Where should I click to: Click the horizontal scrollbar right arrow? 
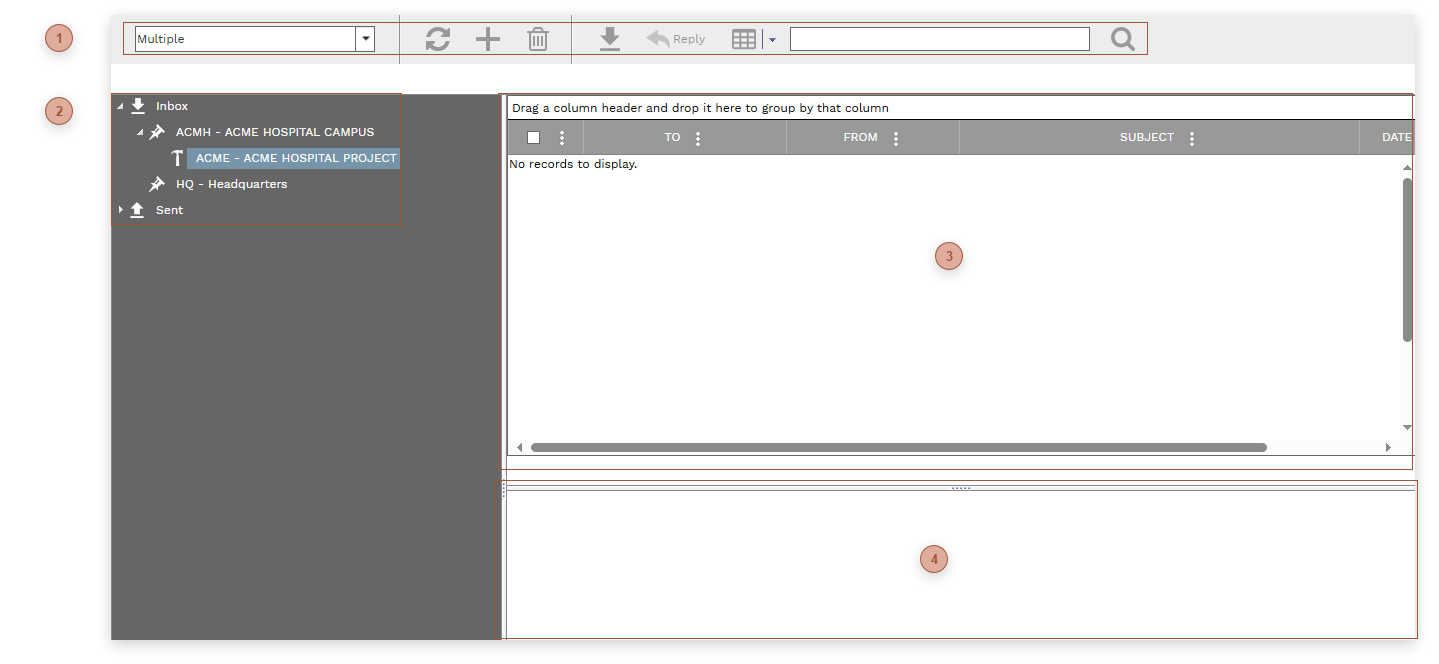point(1388,447)
